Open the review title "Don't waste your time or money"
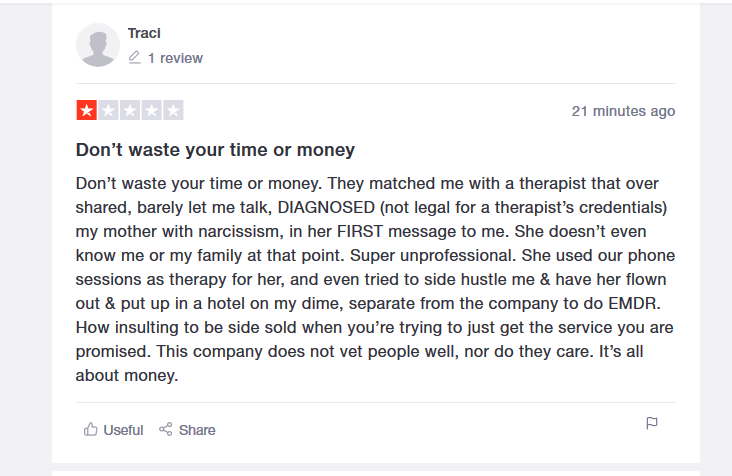Image resolution: width=732 pixels, height=476 pixels. tap(215, 150)
